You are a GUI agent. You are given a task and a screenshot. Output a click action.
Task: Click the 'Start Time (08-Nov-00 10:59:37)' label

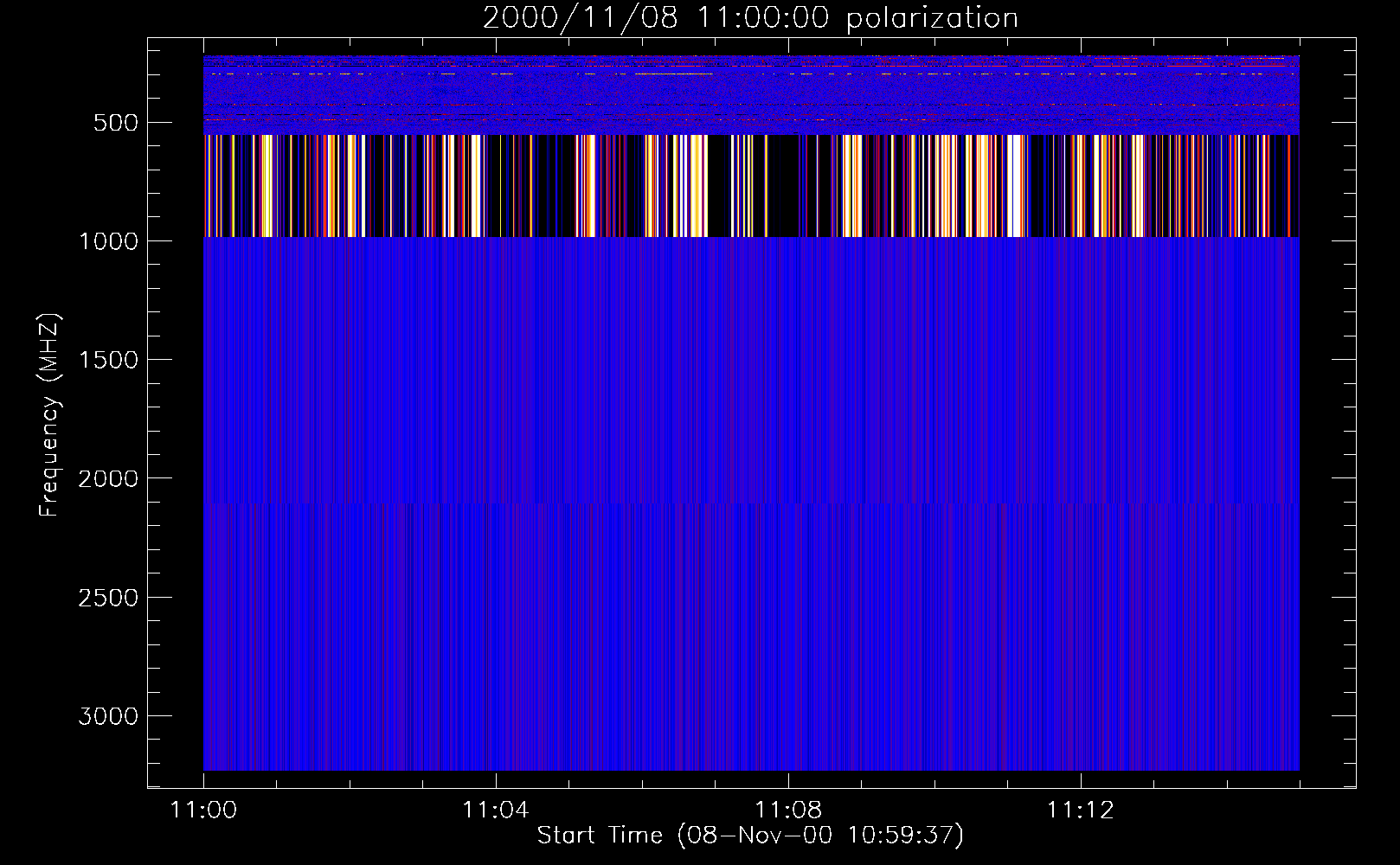[750, 836]
